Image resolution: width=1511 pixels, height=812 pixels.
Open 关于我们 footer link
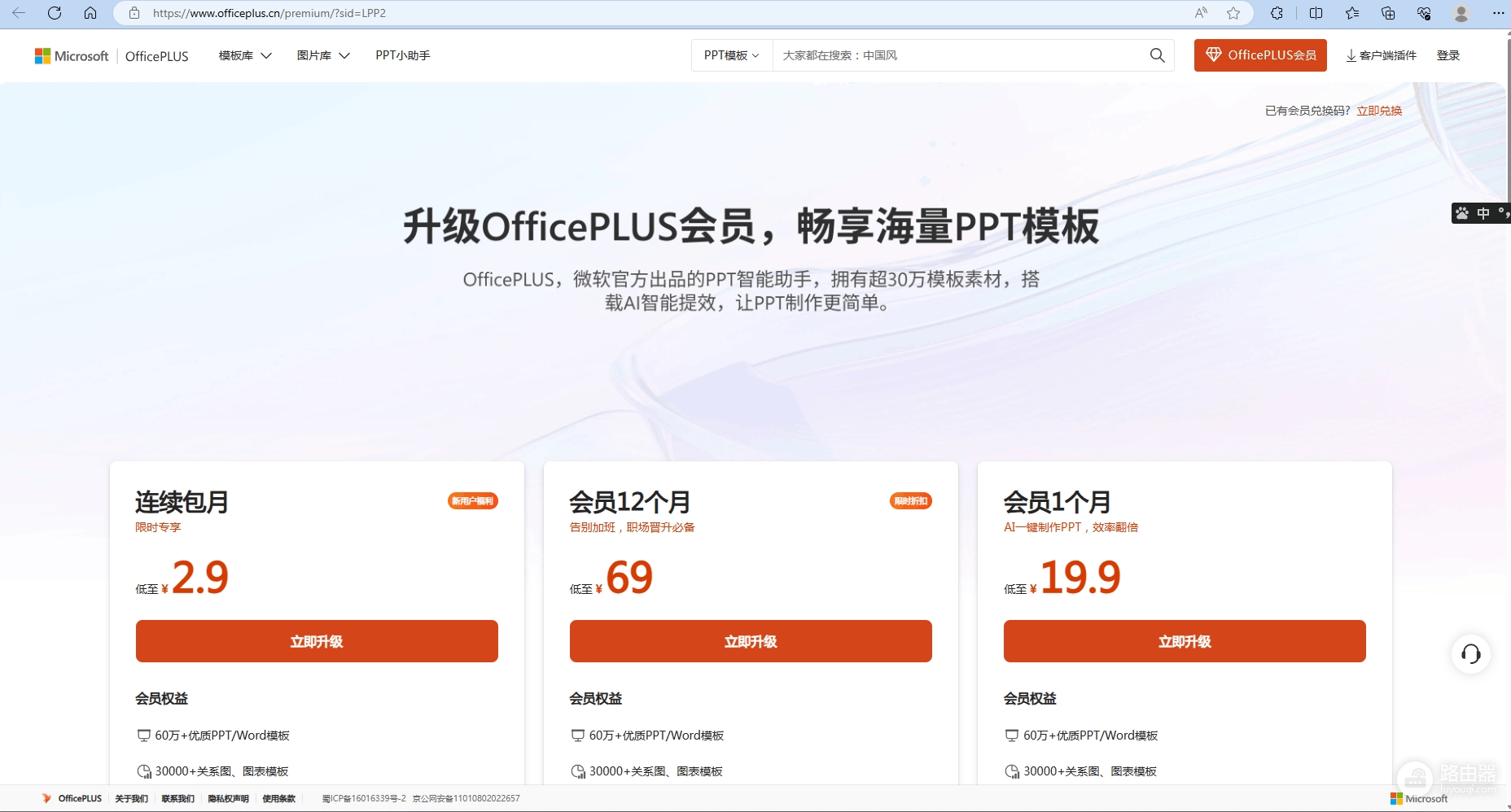(x=131, y=798)
